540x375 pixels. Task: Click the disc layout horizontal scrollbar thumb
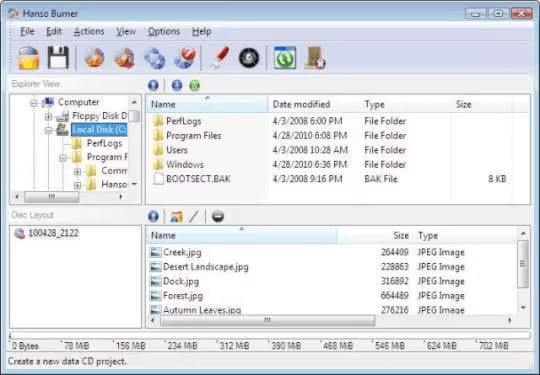click(268, 321)
